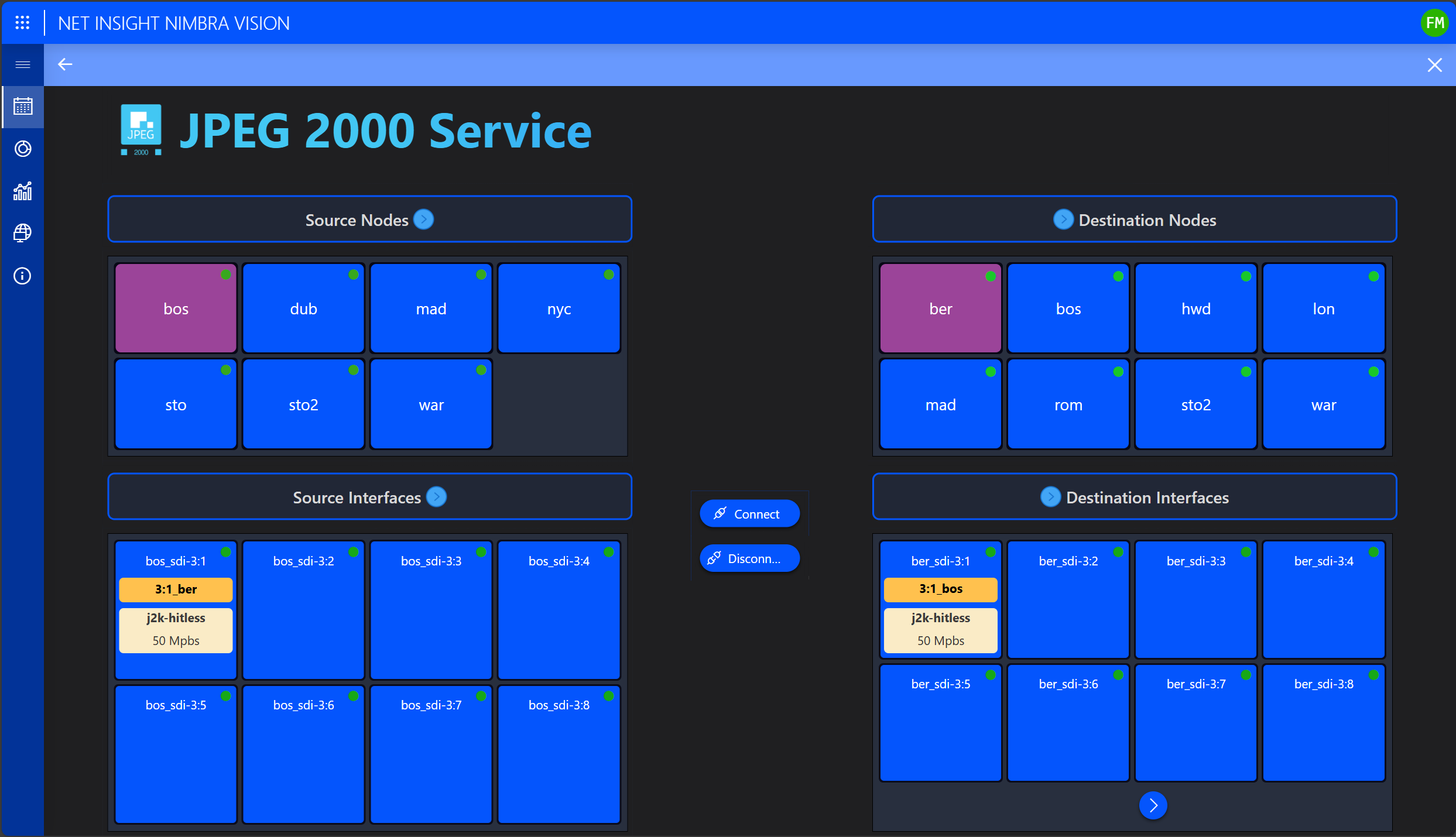This screenshot has width=1456, height=837.
Task: Expand Destination Interfaces chevron
Action: pos(1050,497)
